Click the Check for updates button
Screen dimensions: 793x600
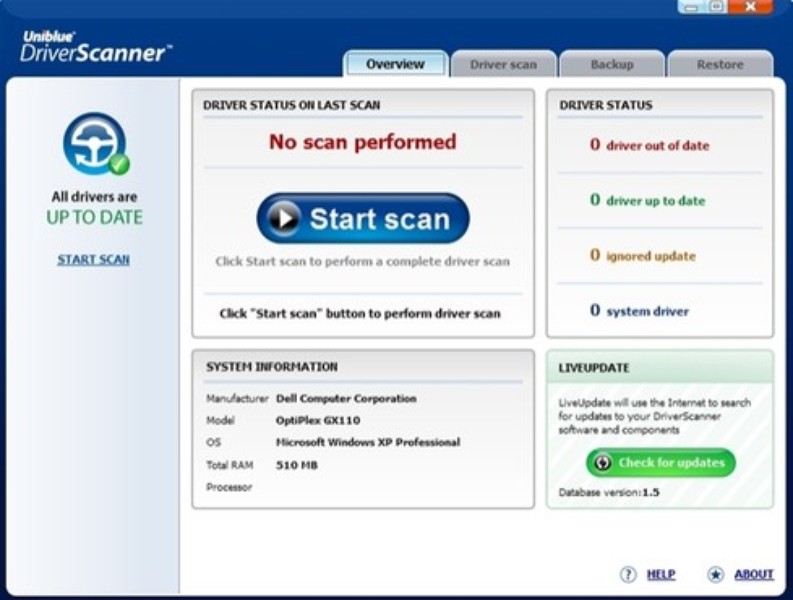click(x=661, y=463)
